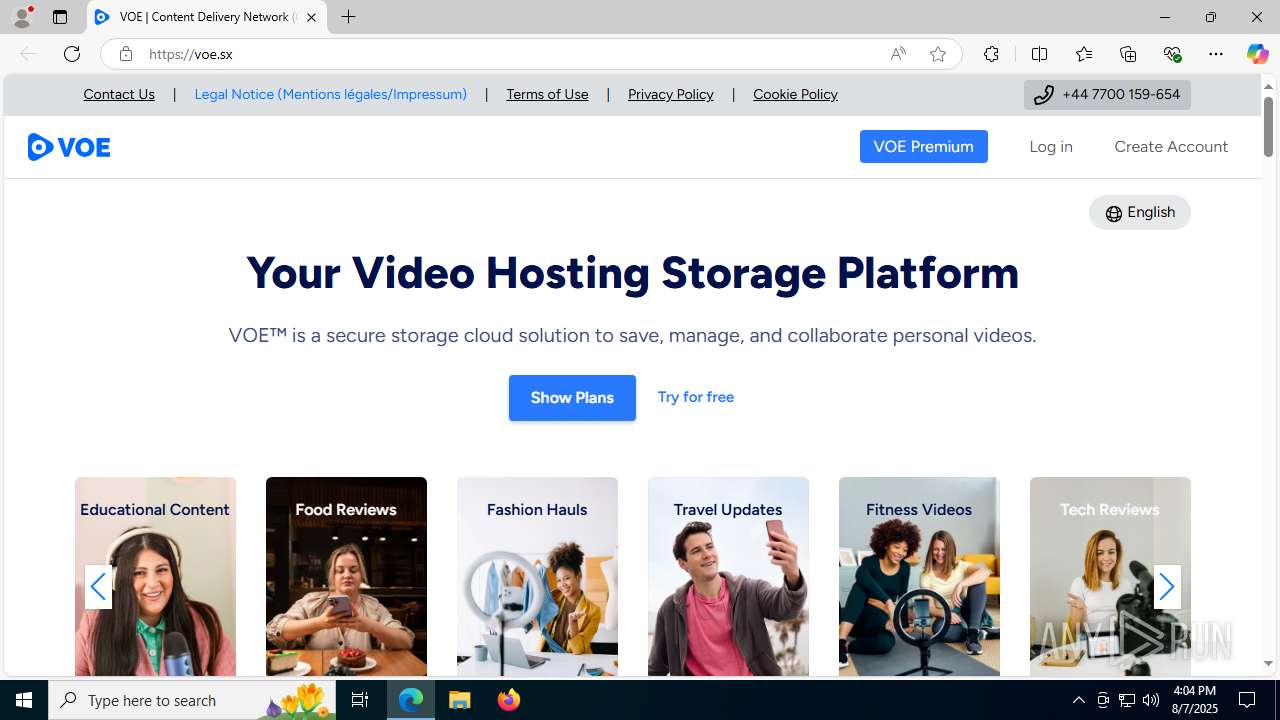Viewport: 1280px width, 720px height.
Task: Select the Educational Content card
Action: (x=155, y=577)
